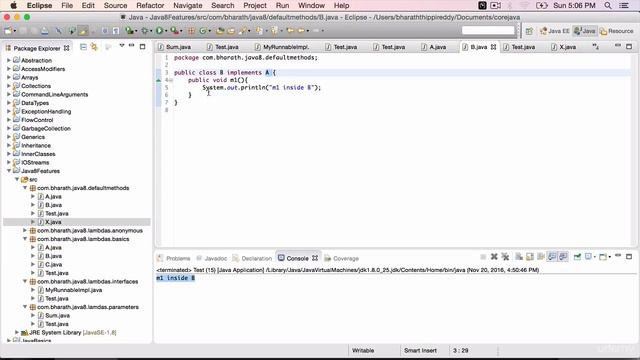This screenshot has width=640, height=360.
Task: Switch to Java EE perspective
Action: (x=554, y=31)
